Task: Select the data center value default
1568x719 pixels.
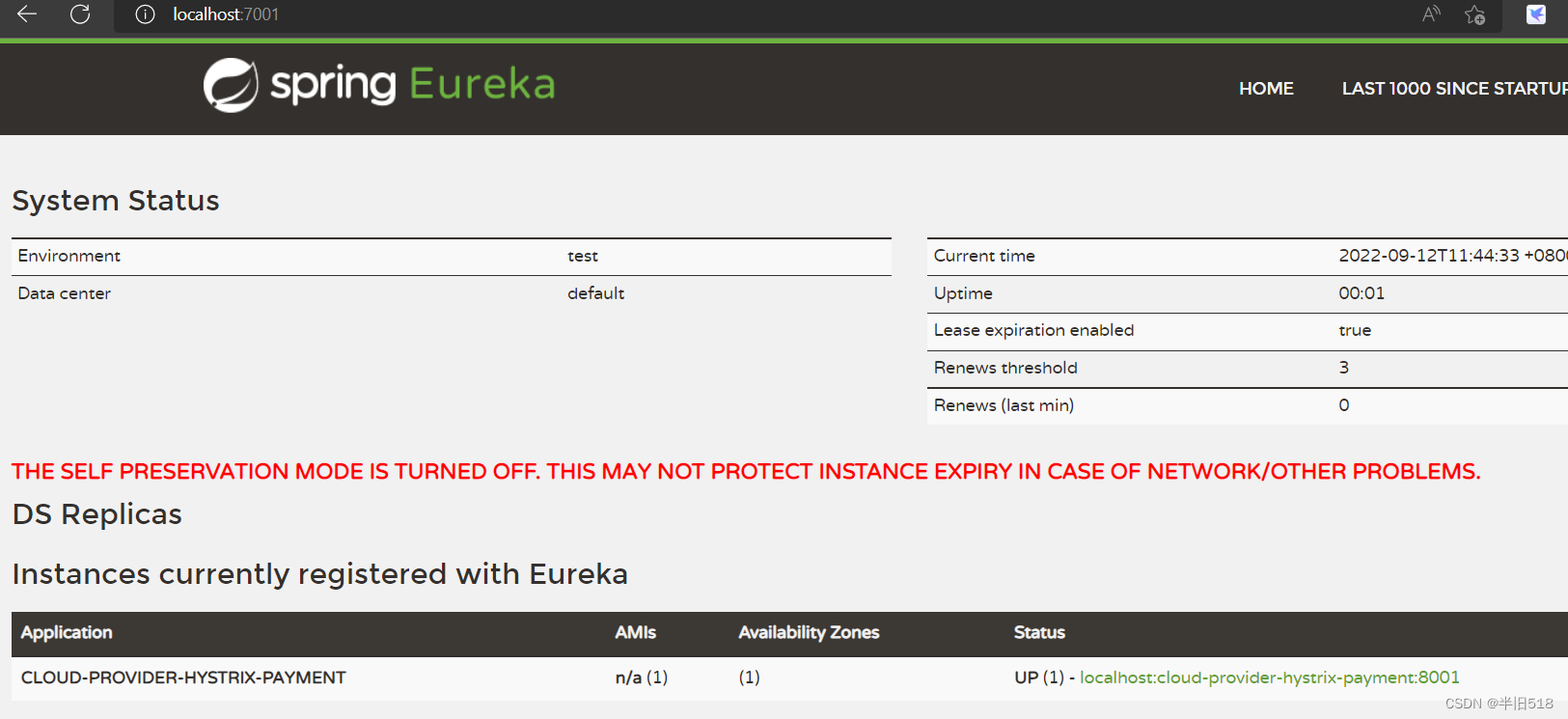Action: click(595, 293)
